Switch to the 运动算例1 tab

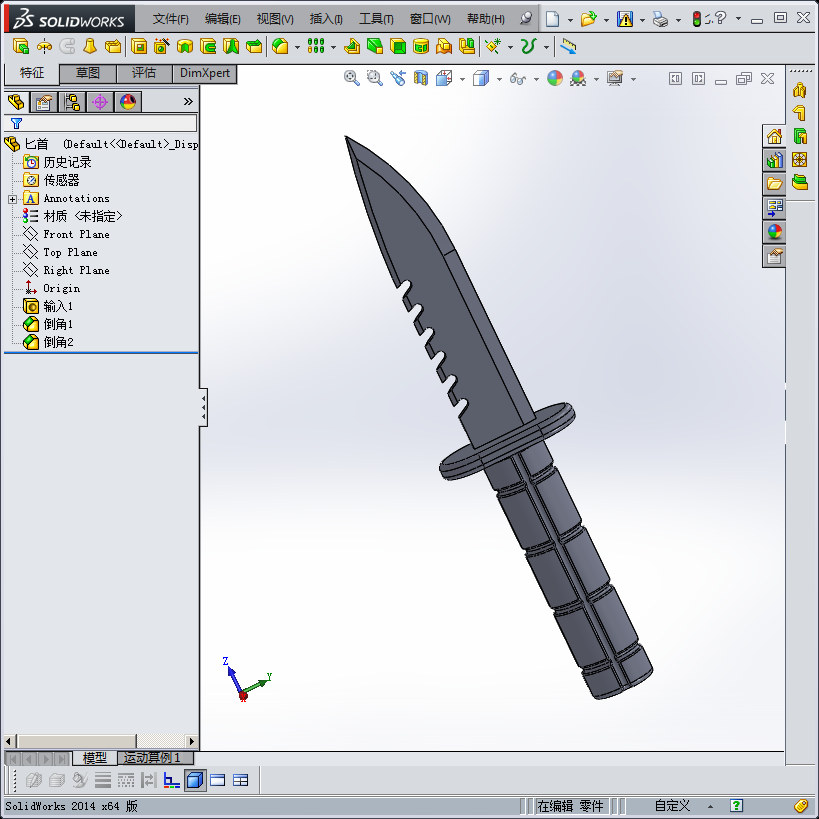tap(155, 757)
